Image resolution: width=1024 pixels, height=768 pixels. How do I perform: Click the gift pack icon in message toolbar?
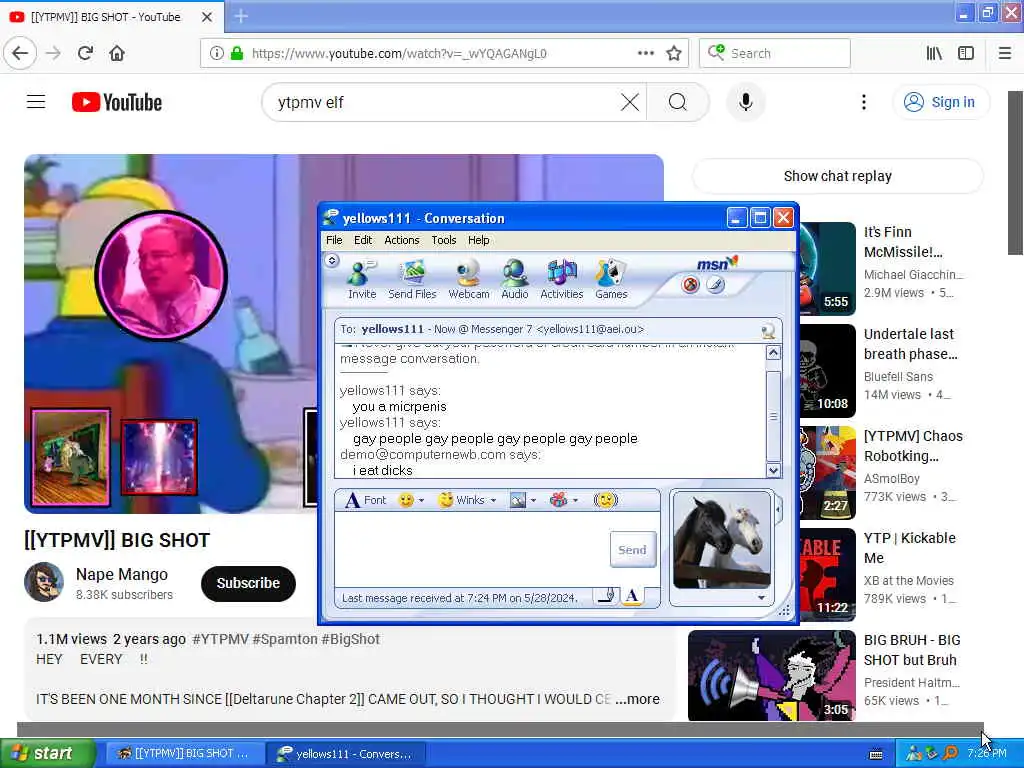[558, 500]
